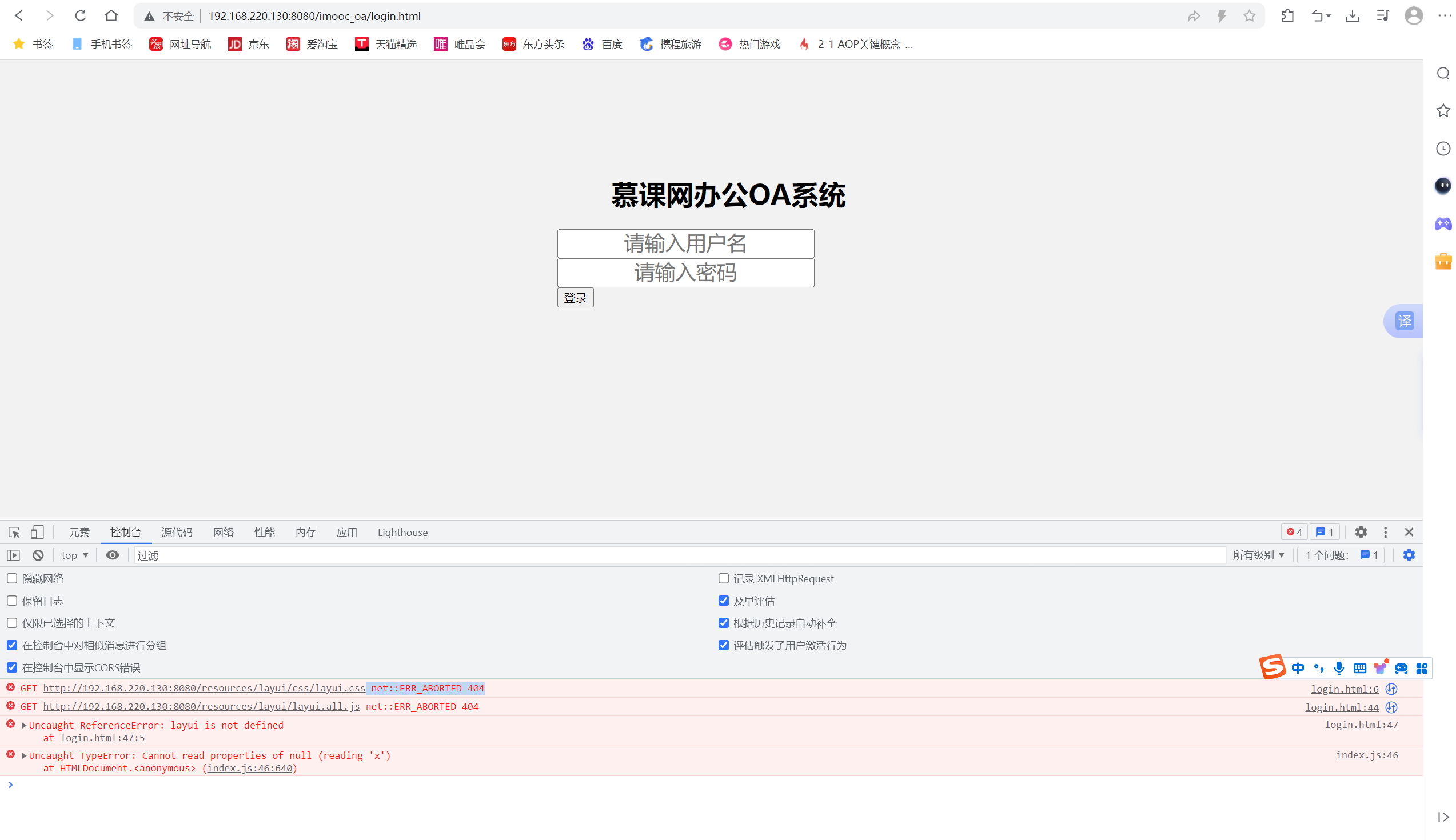Focus the 请输入密码 field
This screenshot has height=840, width=1456.
point(685,273)
